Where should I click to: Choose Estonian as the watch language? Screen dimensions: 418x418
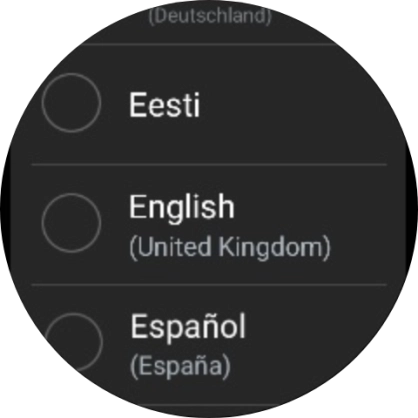209,104
